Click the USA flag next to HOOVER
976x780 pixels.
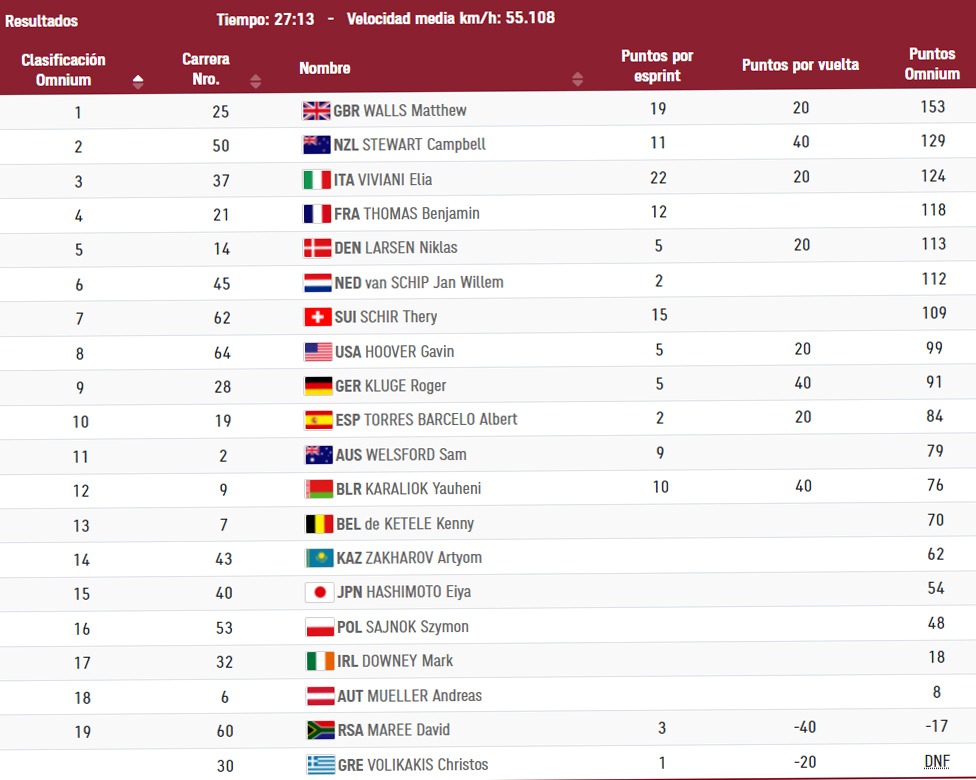317,352
